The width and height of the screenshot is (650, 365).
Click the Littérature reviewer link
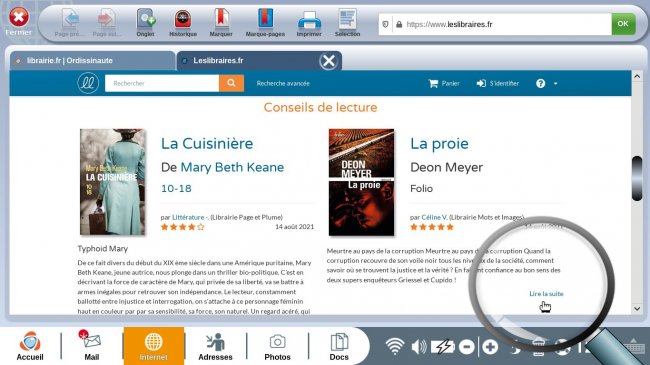click(x=190, y=217)
